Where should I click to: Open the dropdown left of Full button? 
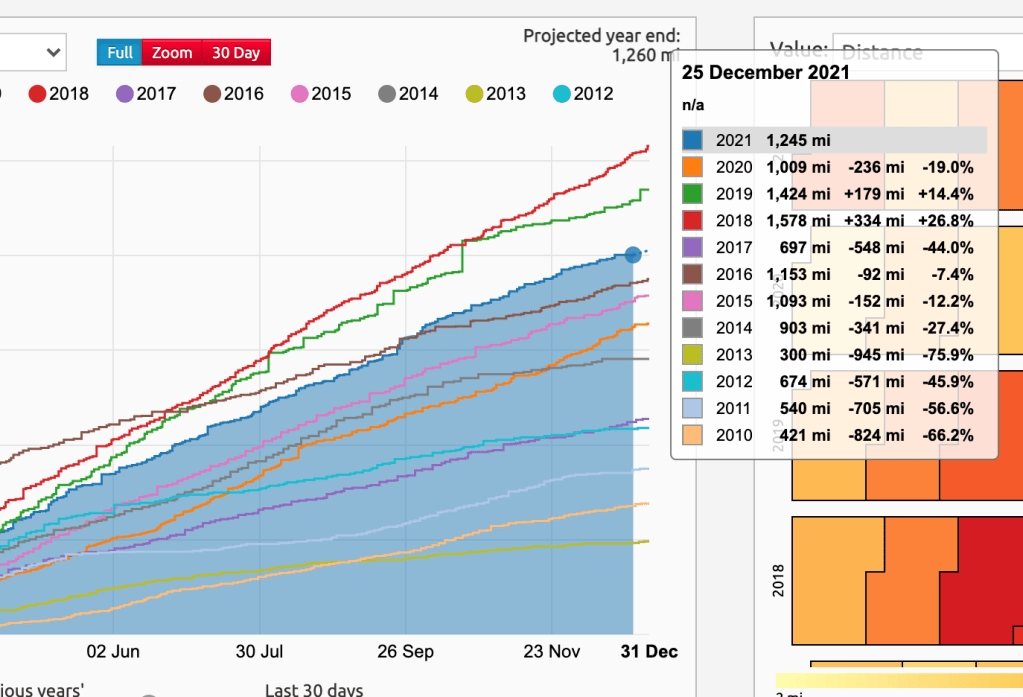pos(30,52)
